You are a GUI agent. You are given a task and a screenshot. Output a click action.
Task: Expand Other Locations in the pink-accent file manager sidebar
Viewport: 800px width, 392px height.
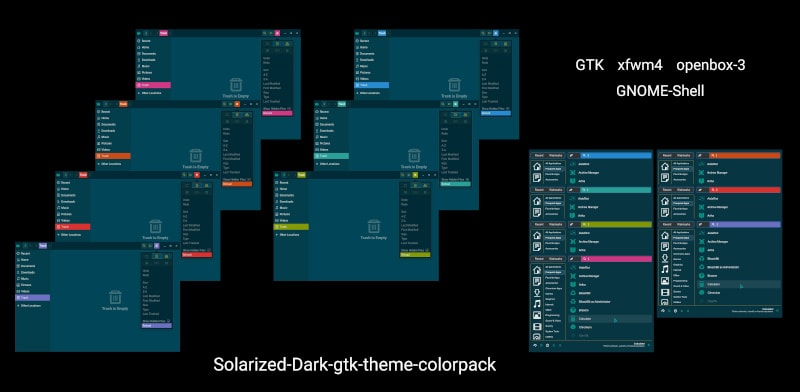coord(152,93)
